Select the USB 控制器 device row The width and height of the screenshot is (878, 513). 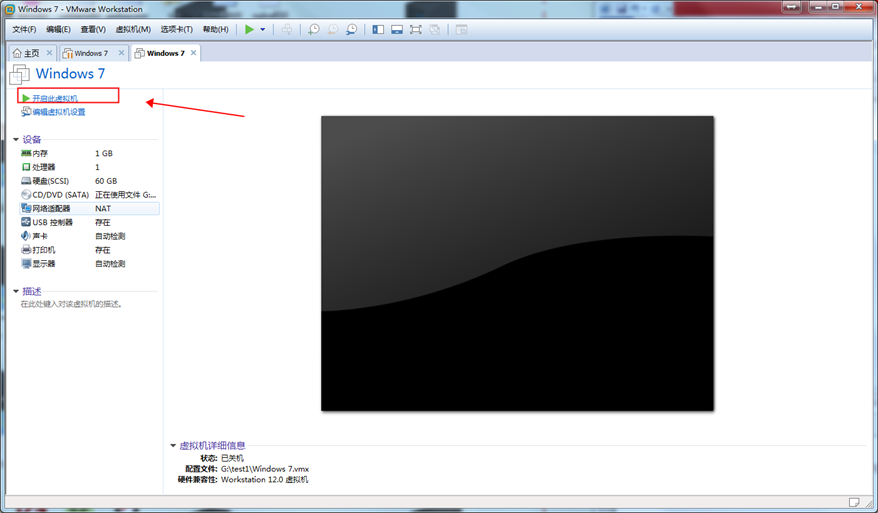point(89,222)
